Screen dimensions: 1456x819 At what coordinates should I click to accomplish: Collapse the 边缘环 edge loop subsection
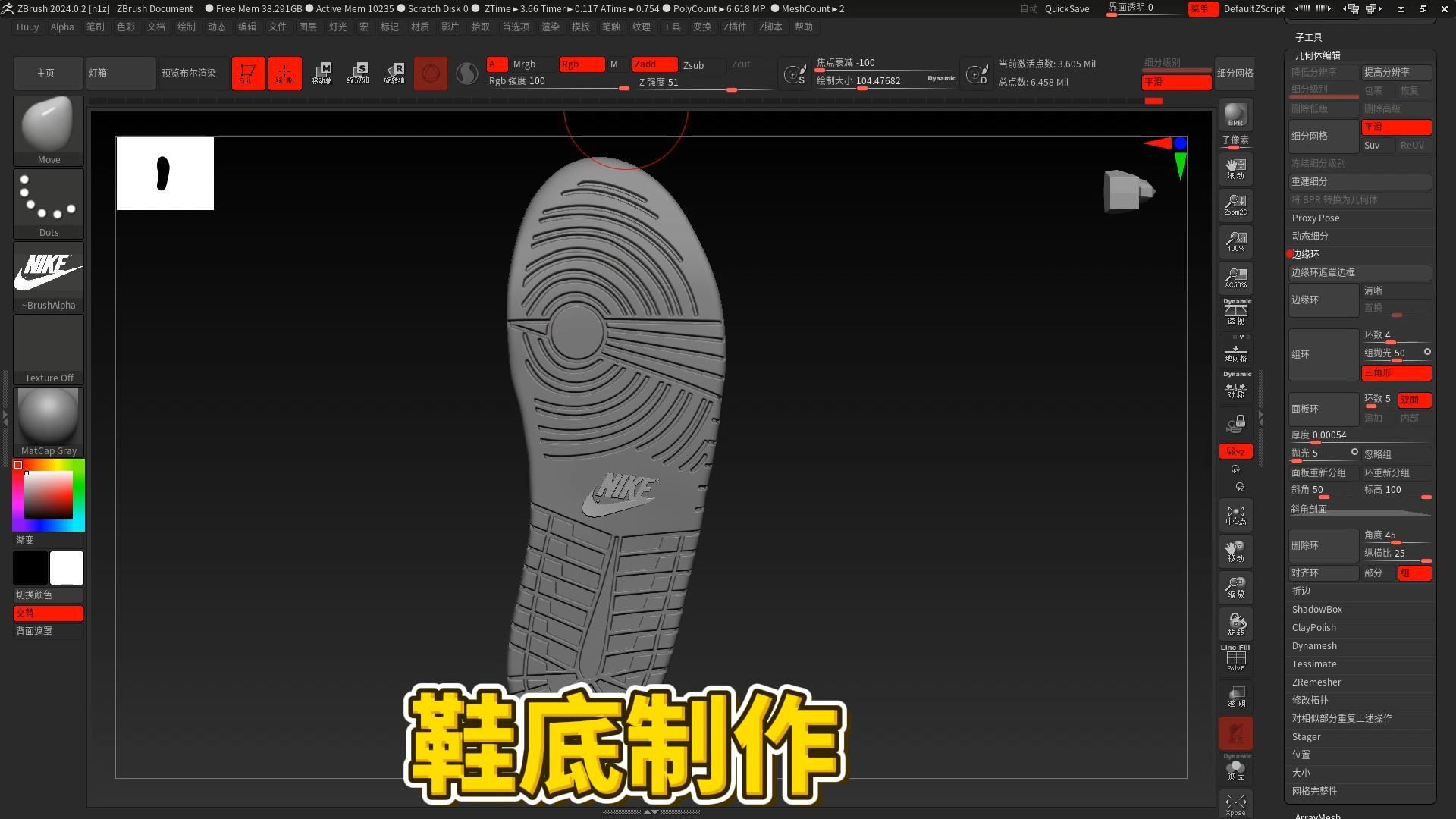tap(1306, 255)
